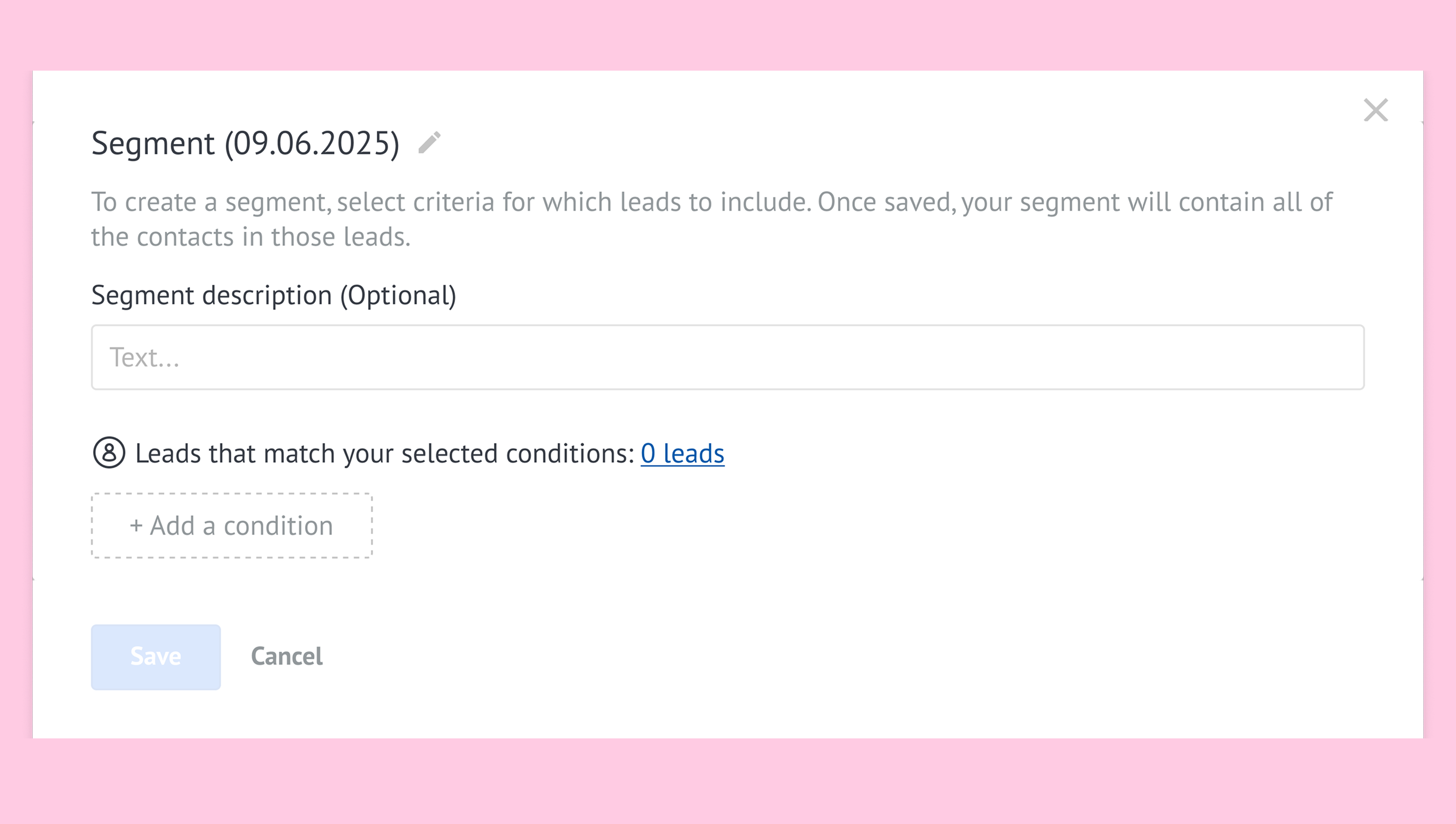Cancel segment creation
The width and height of the screenshot is (1456, 824).
(286, 657)
